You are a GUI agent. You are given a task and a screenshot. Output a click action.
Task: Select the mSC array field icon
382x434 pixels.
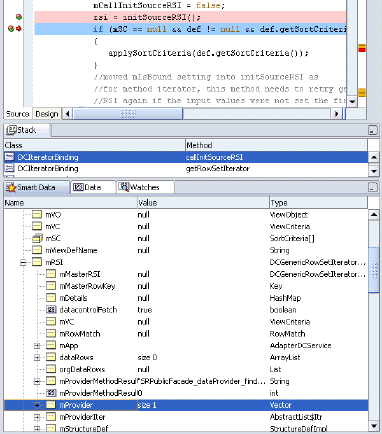click(37, 238)
